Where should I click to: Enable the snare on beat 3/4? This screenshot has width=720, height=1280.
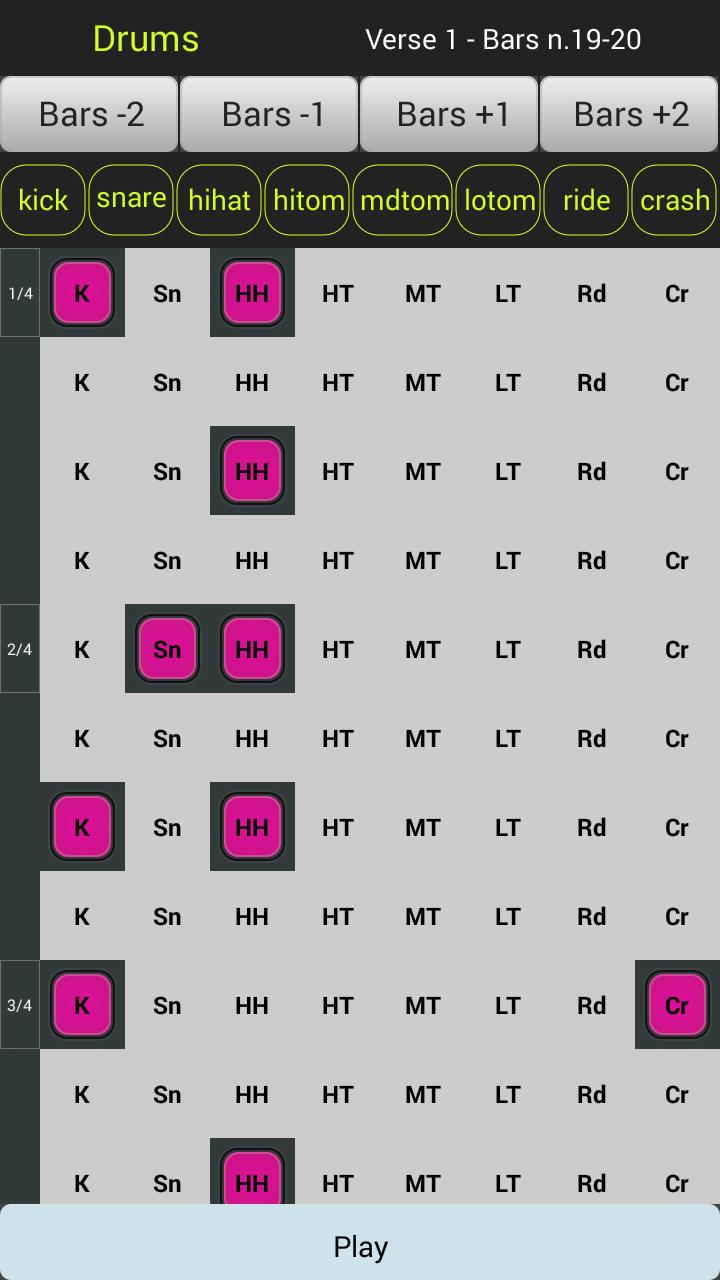167,1005
